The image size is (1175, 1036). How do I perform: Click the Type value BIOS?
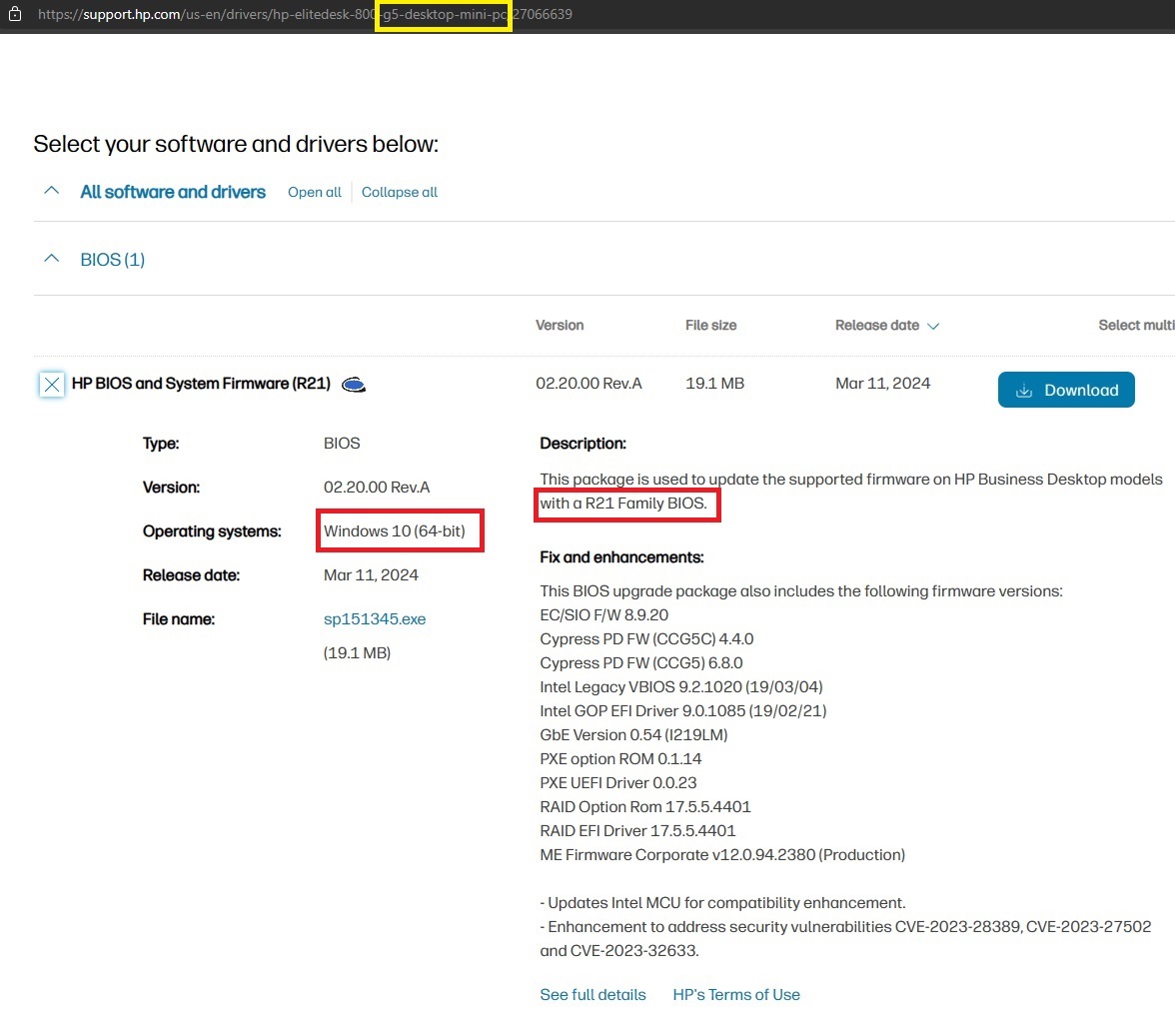click(x=342, y=444)
